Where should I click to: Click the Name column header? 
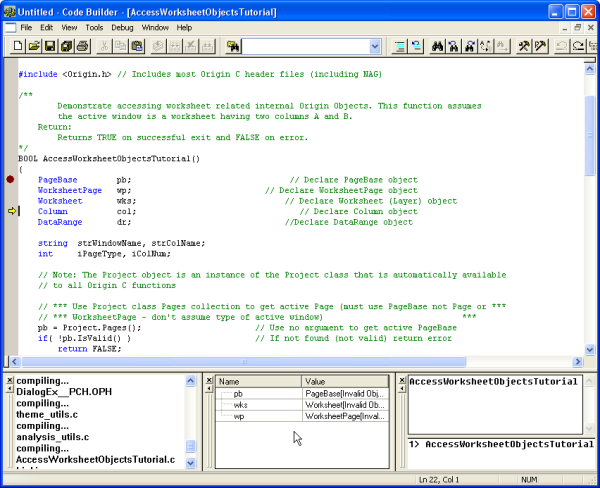(x=258, y=381)
